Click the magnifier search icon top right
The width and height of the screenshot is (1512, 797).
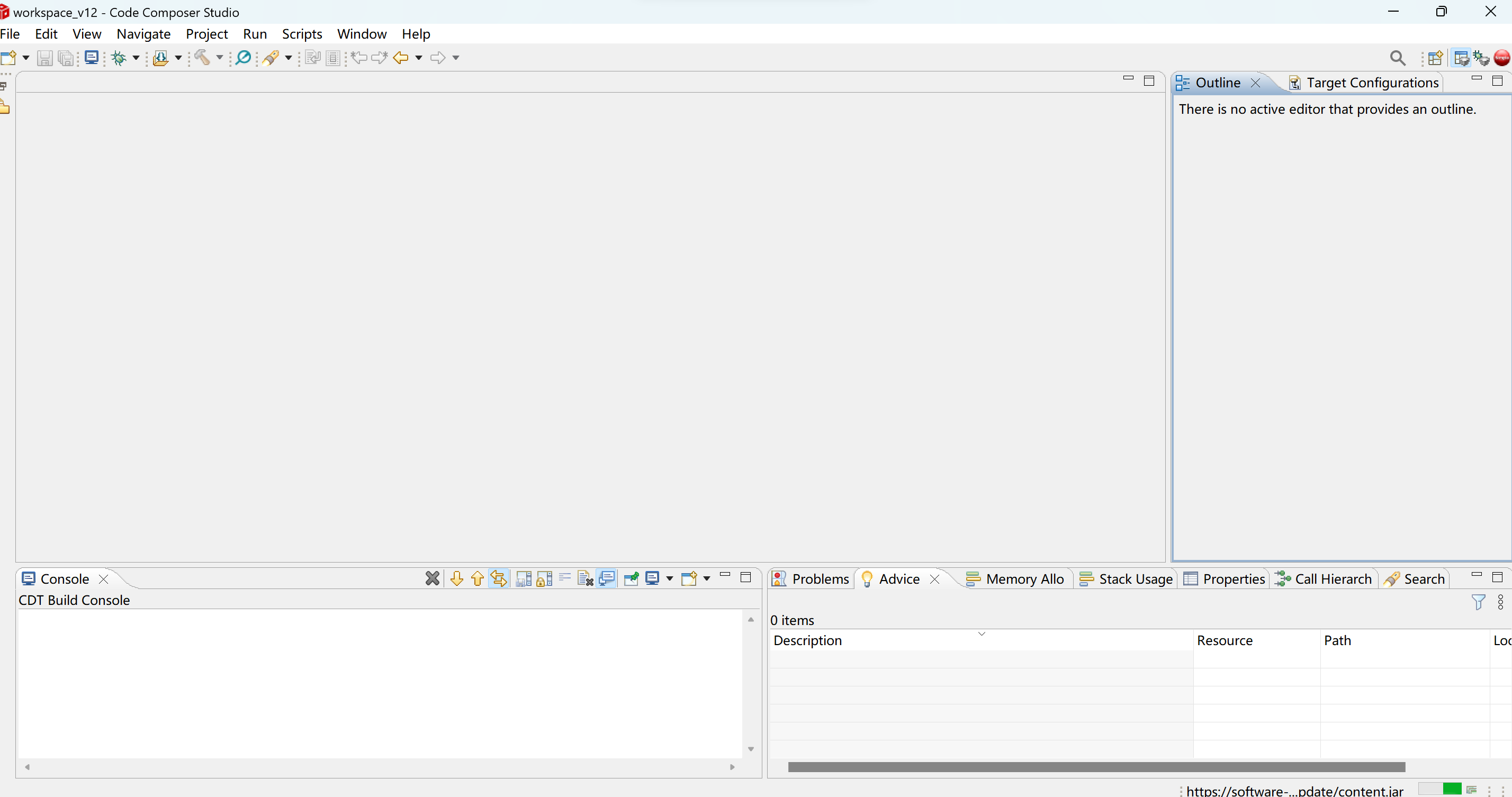pyautogui.click(x=1398, y=58)
